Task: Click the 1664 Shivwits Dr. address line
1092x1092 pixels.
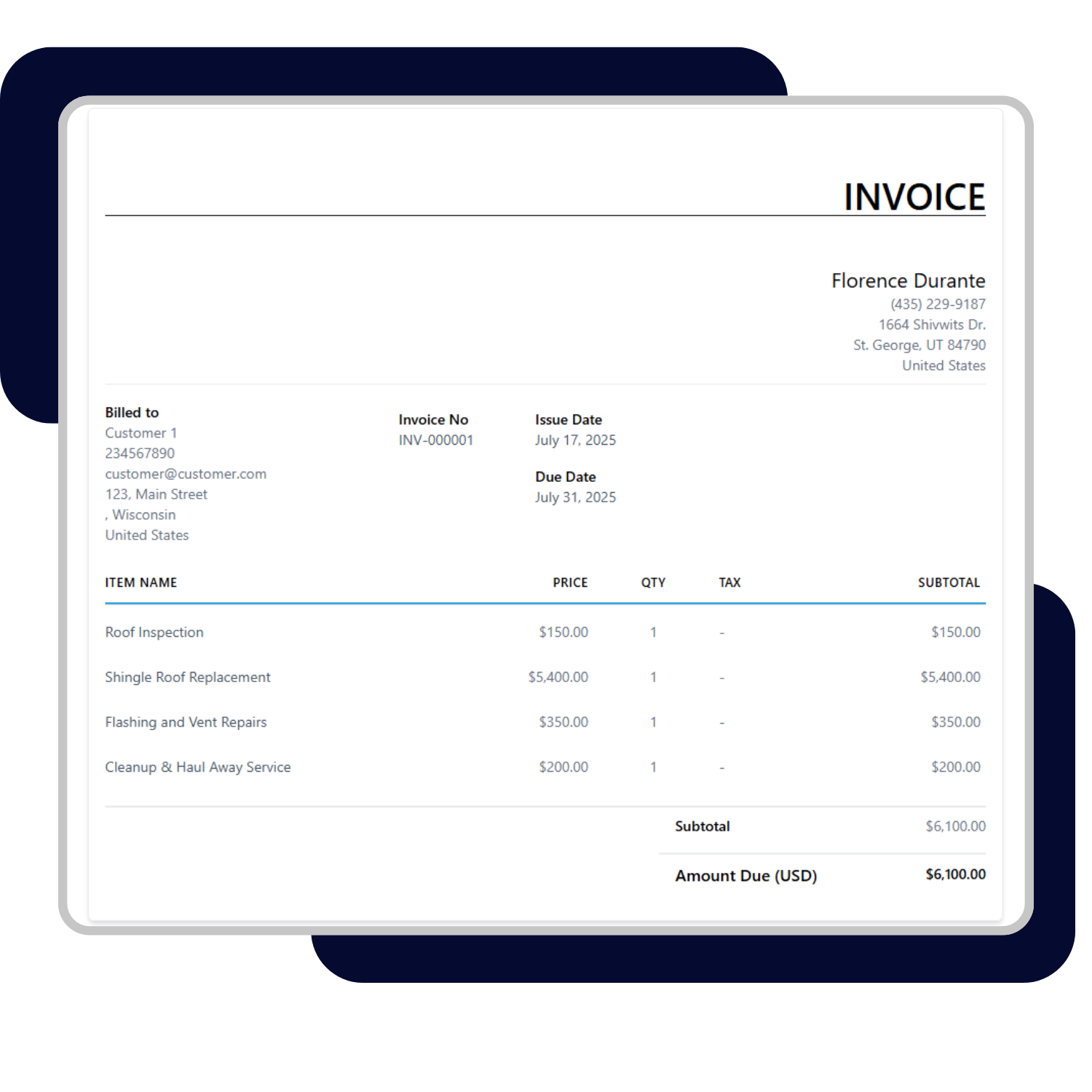Action: click(x=932, y=325)
